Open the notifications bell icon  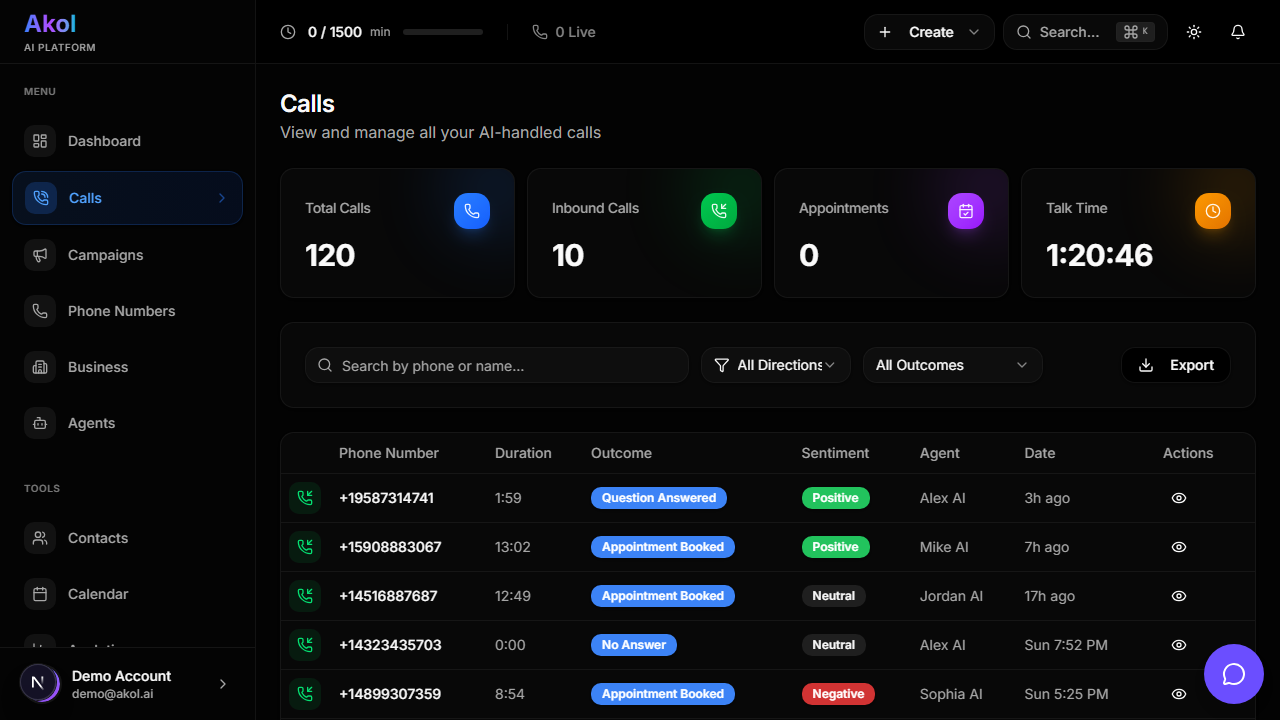(x=1238, y=32)
